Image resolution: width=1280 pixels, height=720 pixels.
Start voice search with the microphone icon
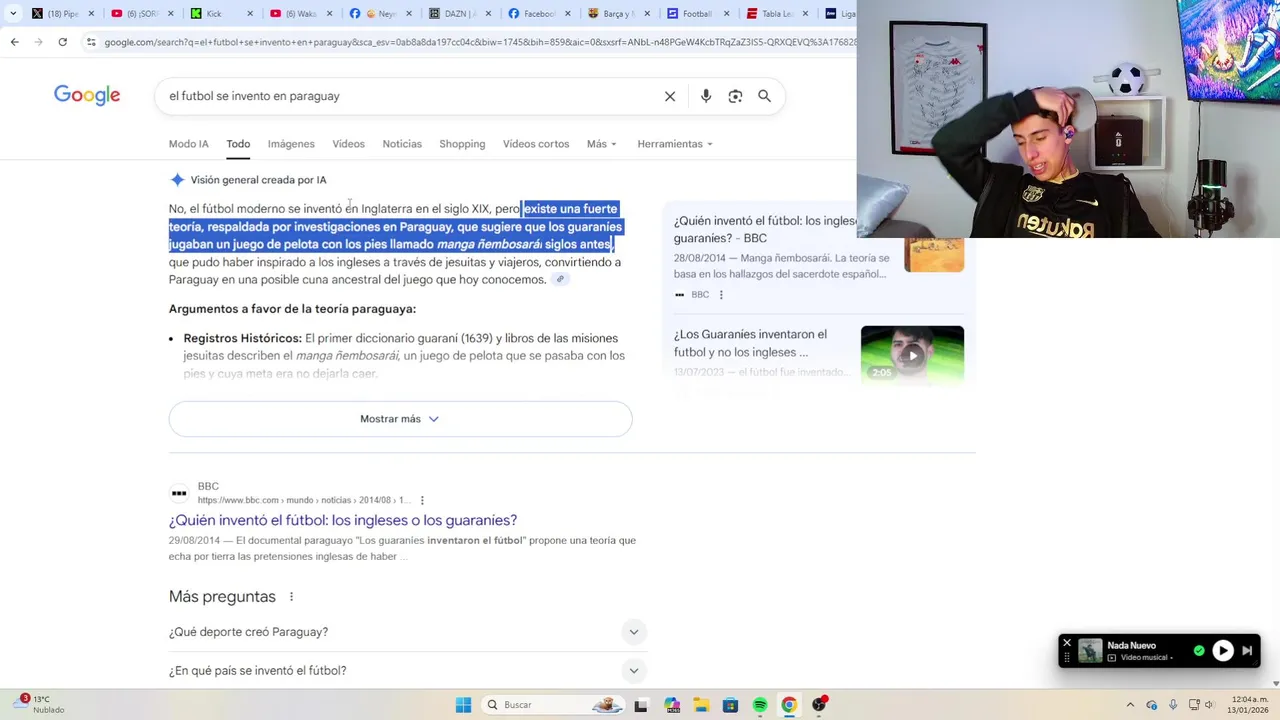coord(706,96)
